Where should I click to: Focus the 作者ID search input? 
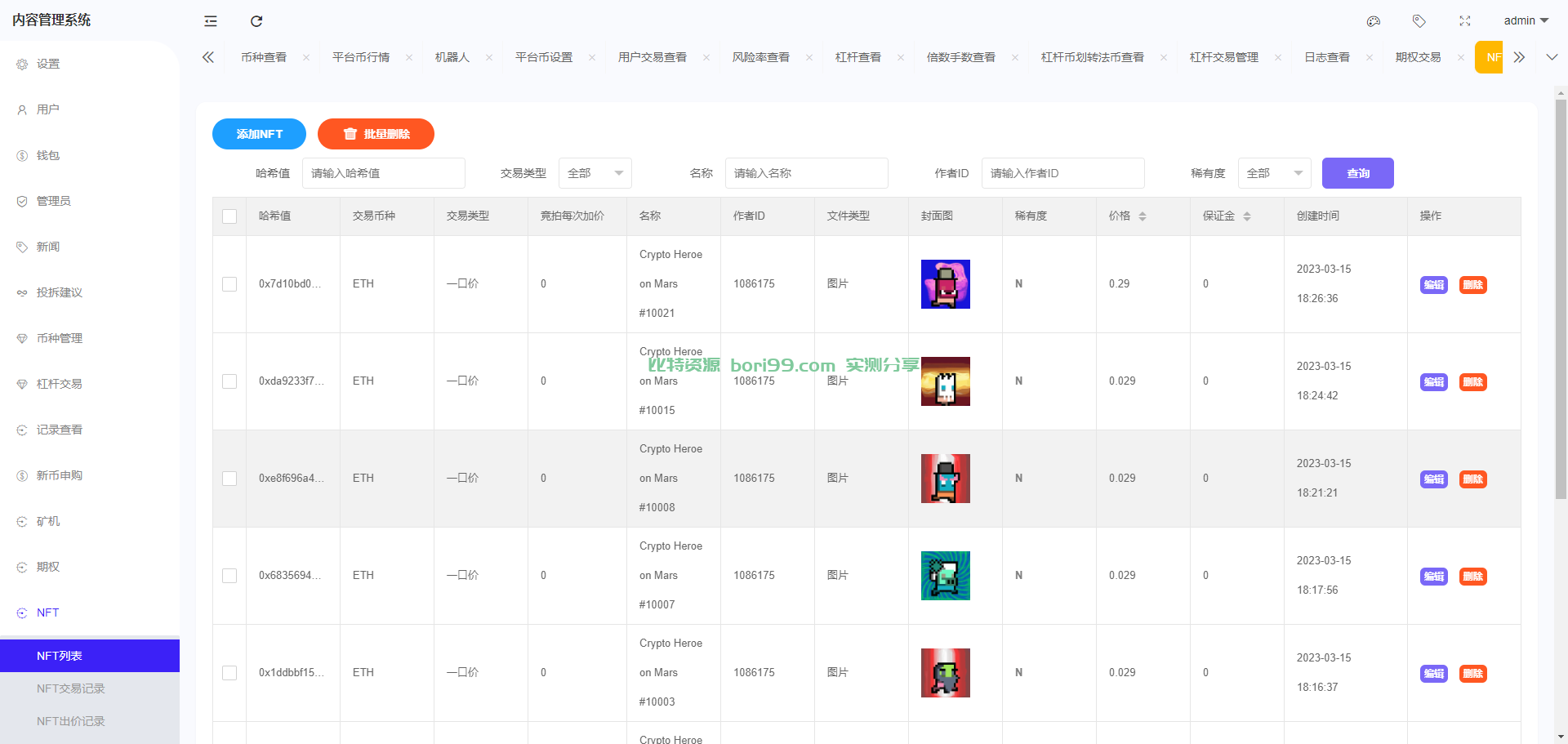coord(1063,173)
